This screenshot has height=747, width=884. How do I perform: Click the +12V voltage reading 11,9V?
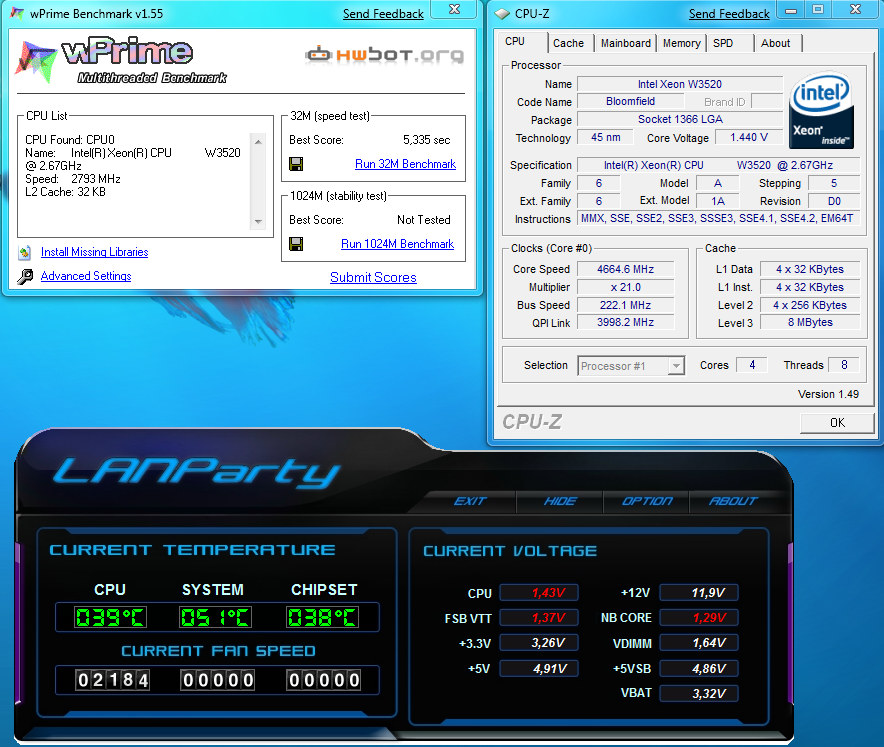point(699,593)
